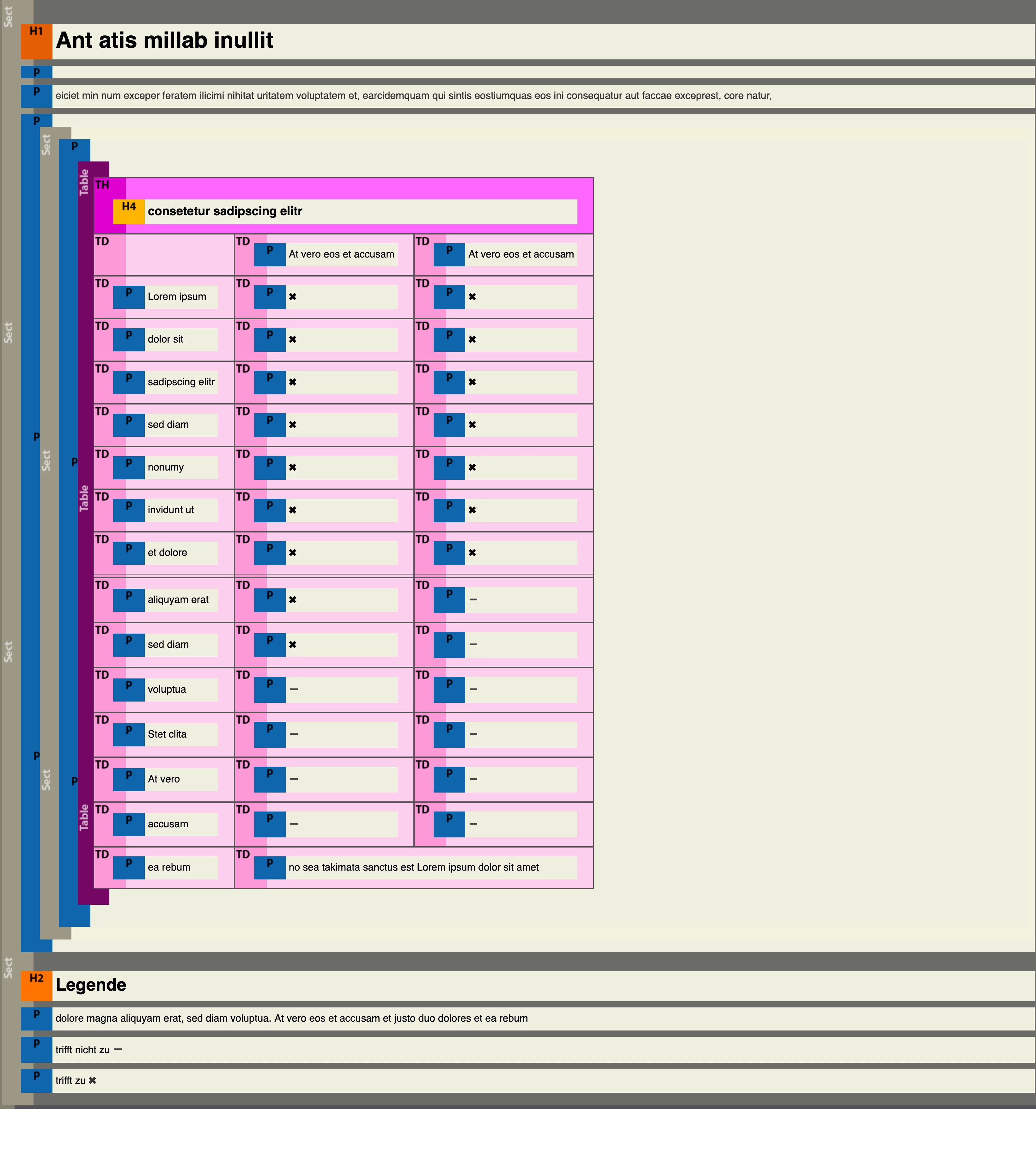1036x1149 pixels.
Task: Click the TH tag label in header row
Action: pyautogui.click(x=102, y=185)
